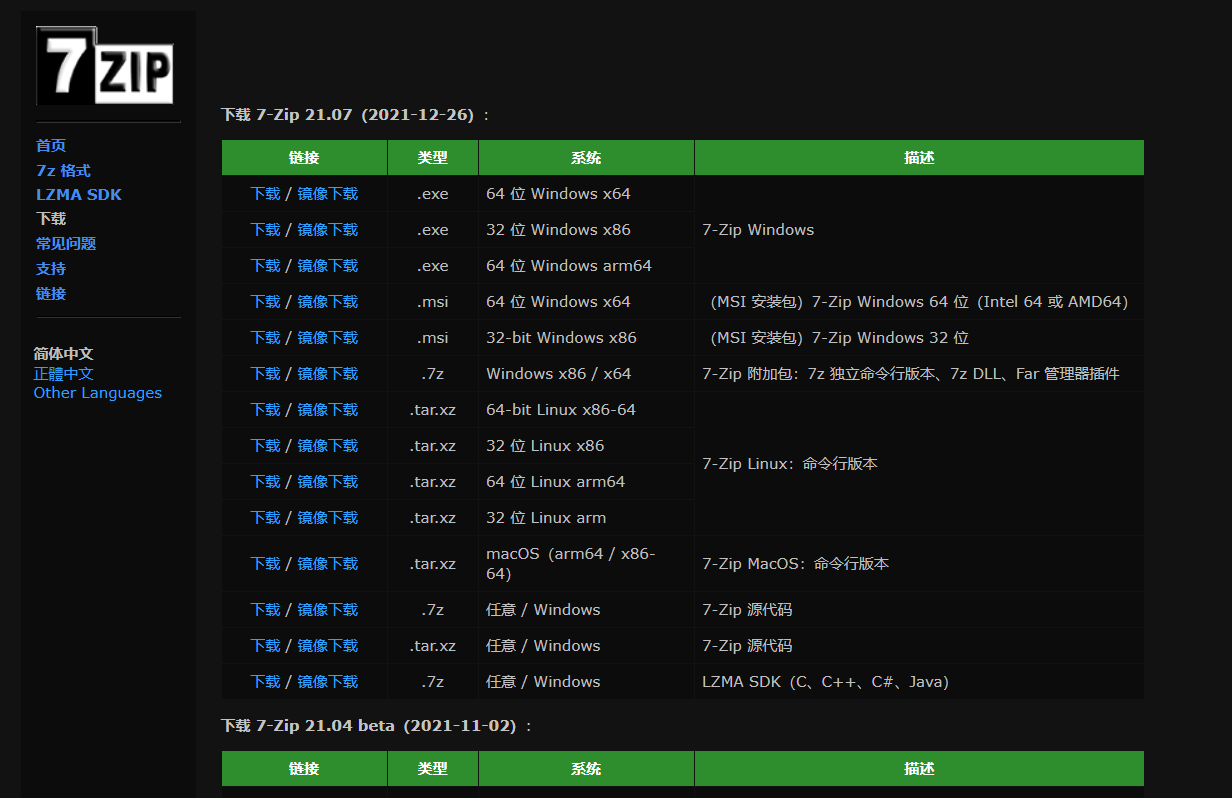Download the 64 位 Windows x64 .msi
Viewport: 1232px width, 798px height.
pos(266,302)
